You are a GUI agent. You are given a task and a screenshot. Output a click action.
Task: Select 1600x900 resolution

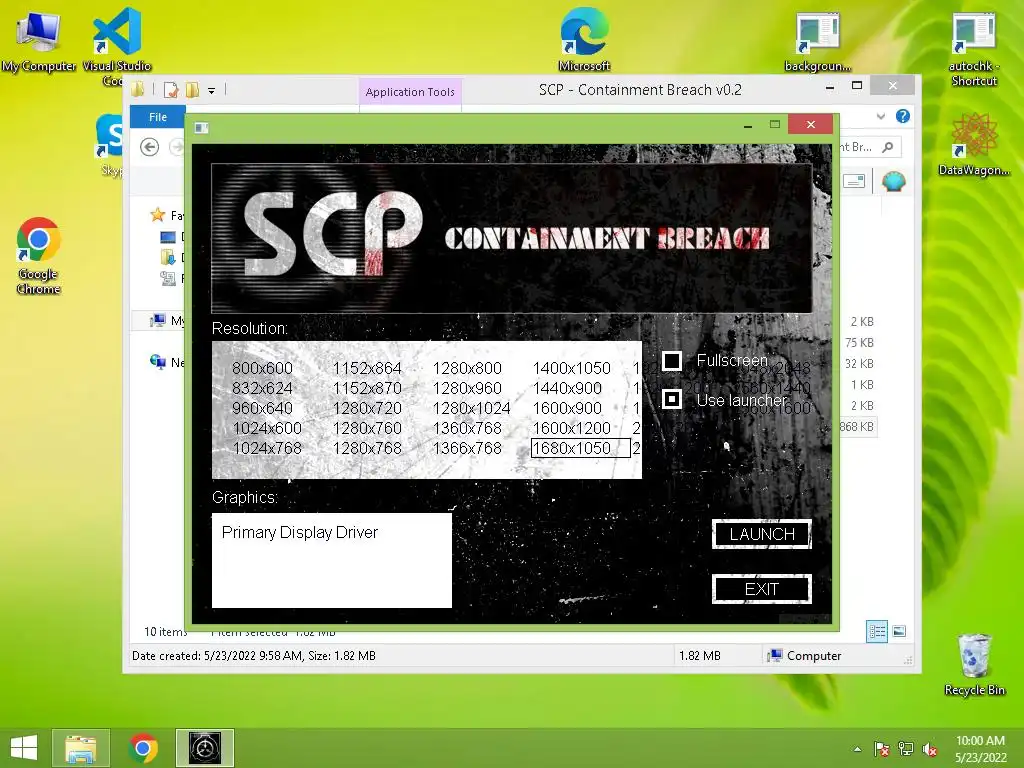[567, 408]
